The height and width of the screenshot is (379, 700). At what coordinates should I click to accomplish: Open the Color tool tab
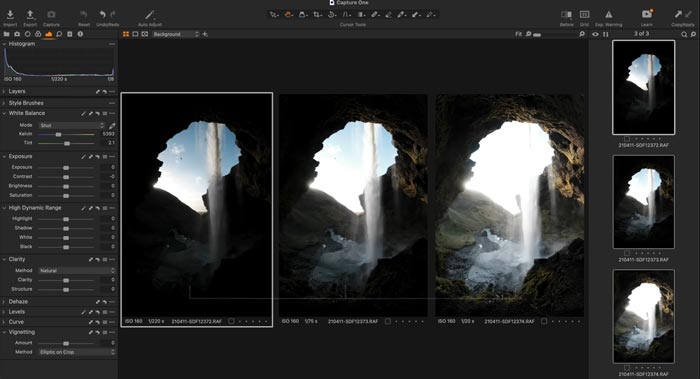[38, 34]
